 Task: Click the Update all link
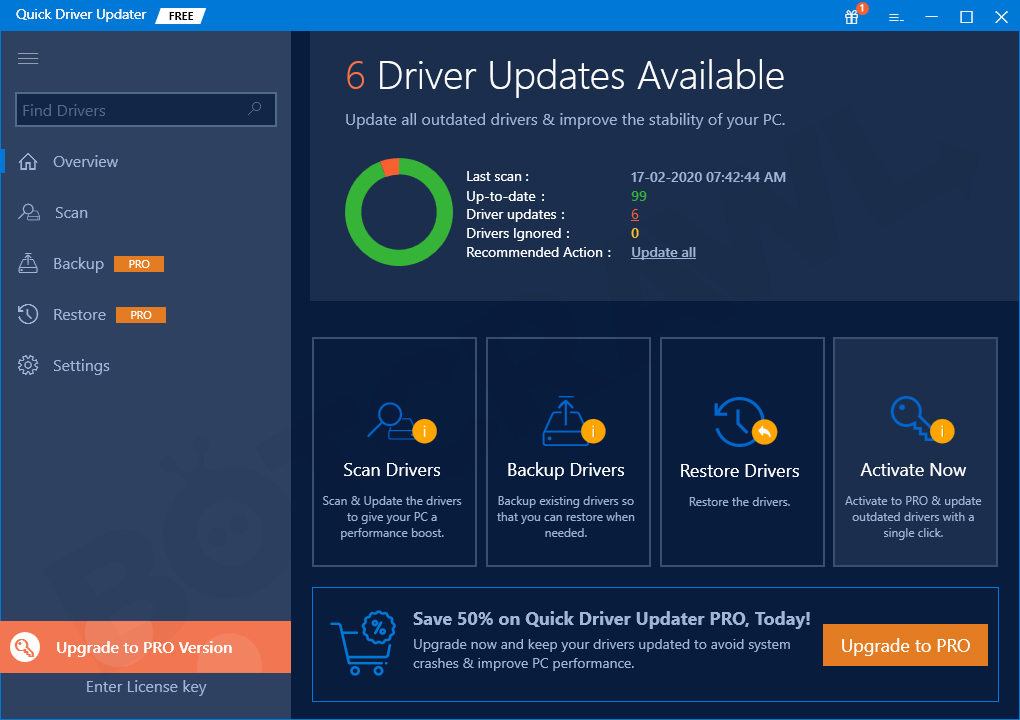[x=662, y=251]
